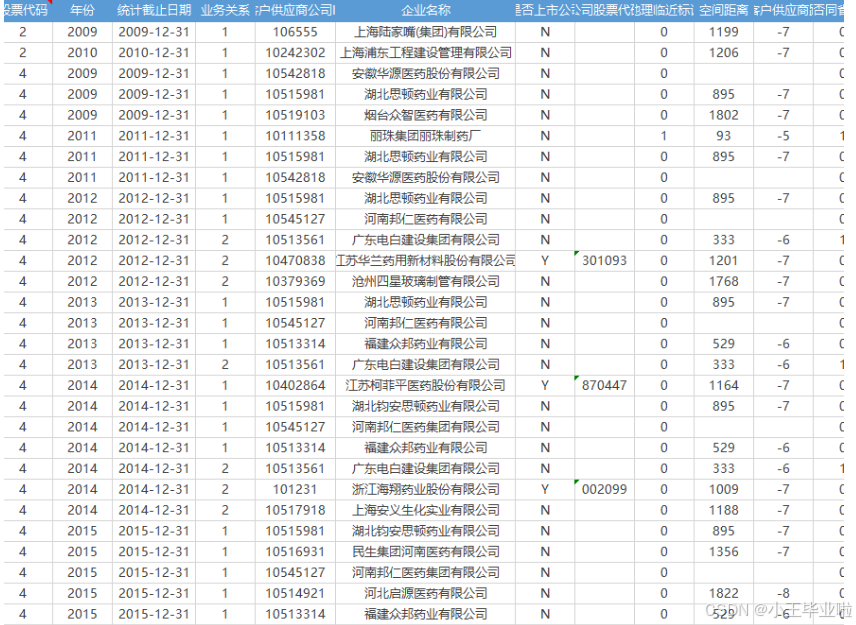Image resolution: width=856 pixels, height=625 pixels.
Task: Select the stock code cell 002099
Action: 604,490
